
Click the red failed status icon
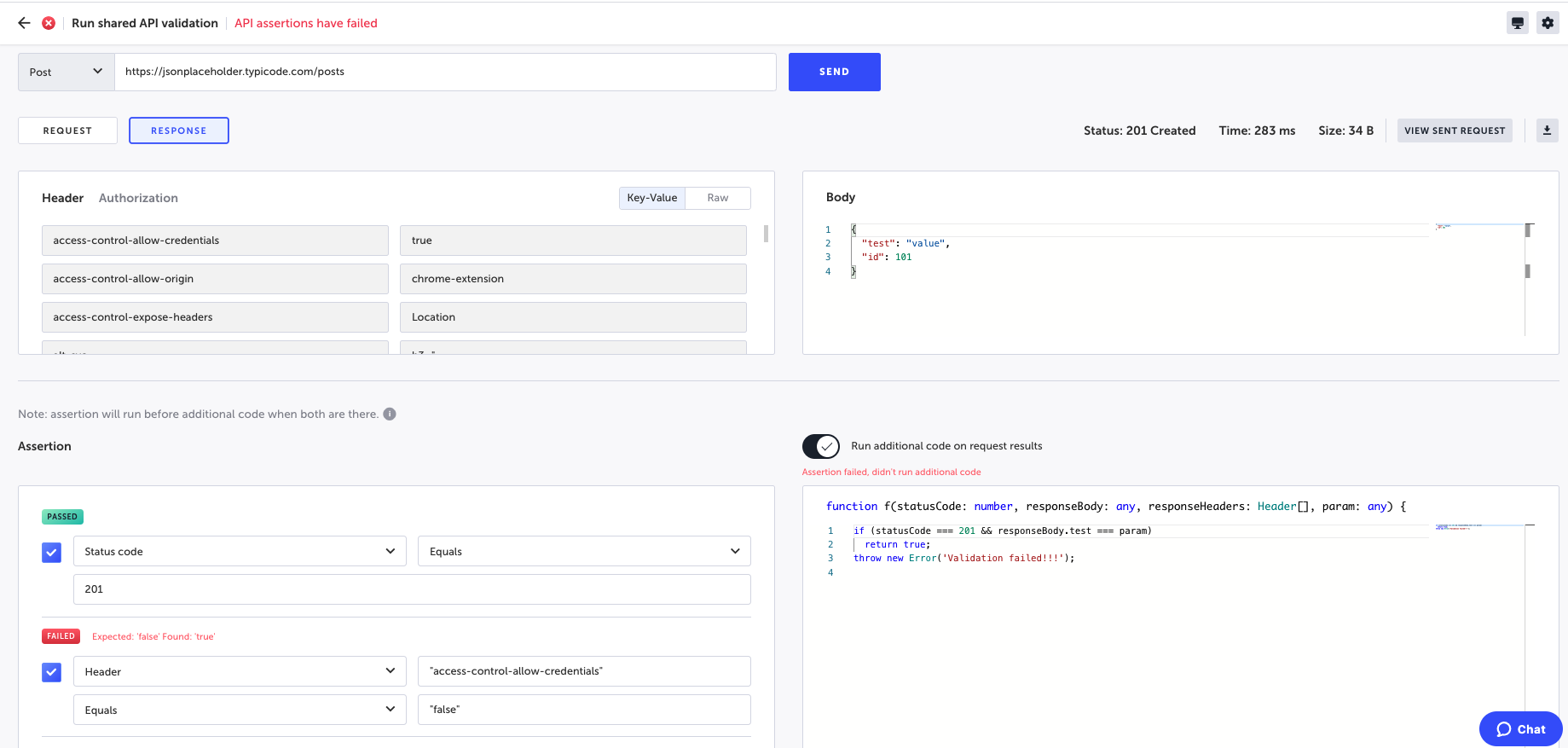coord(49,23)
